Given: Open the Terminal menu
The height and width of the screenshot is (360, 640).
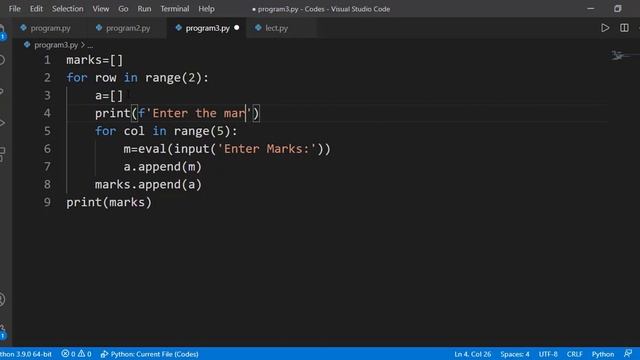Looking at the screenshot, I should tap(175, 9).
